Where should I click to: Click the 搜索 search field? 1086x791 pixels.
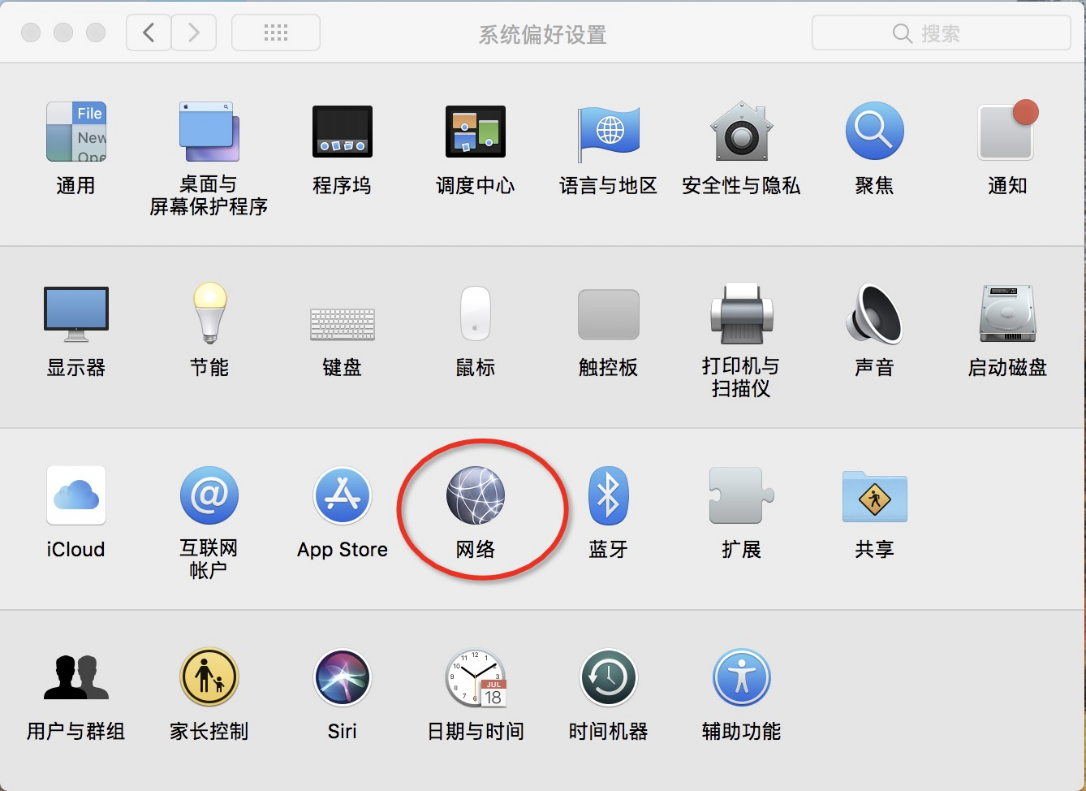coord(941,33)
